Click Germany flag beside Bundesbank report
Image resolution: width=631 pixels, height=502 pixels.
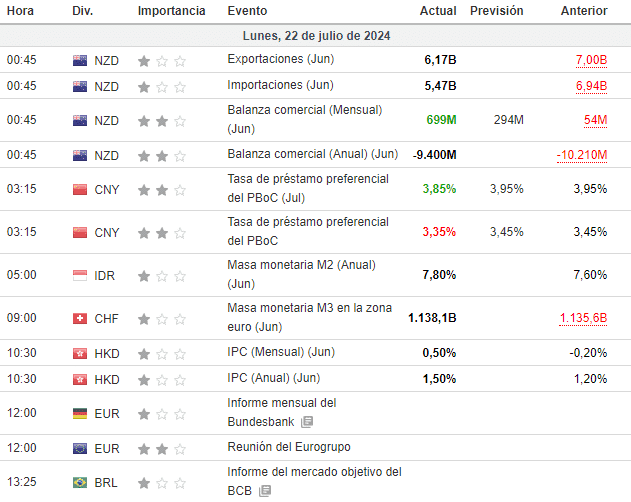click(80, 413)
